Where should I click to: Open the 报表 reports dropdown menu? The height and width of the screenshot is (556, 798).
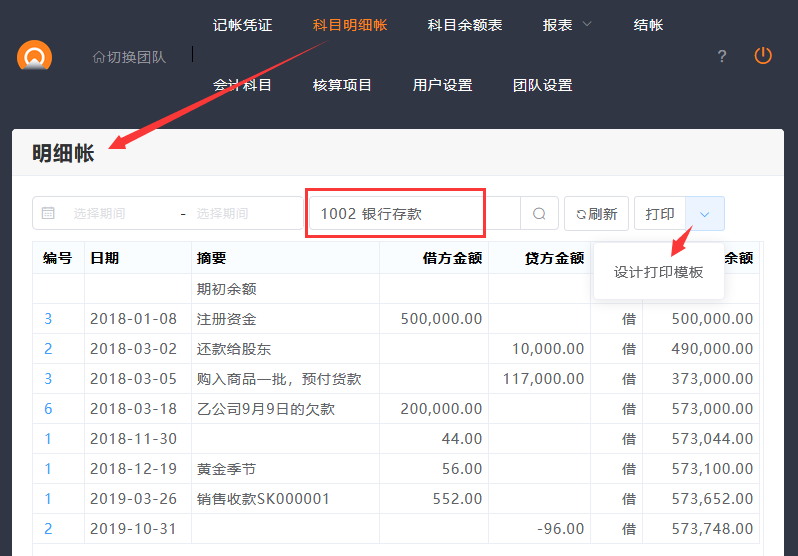[567, 25]
